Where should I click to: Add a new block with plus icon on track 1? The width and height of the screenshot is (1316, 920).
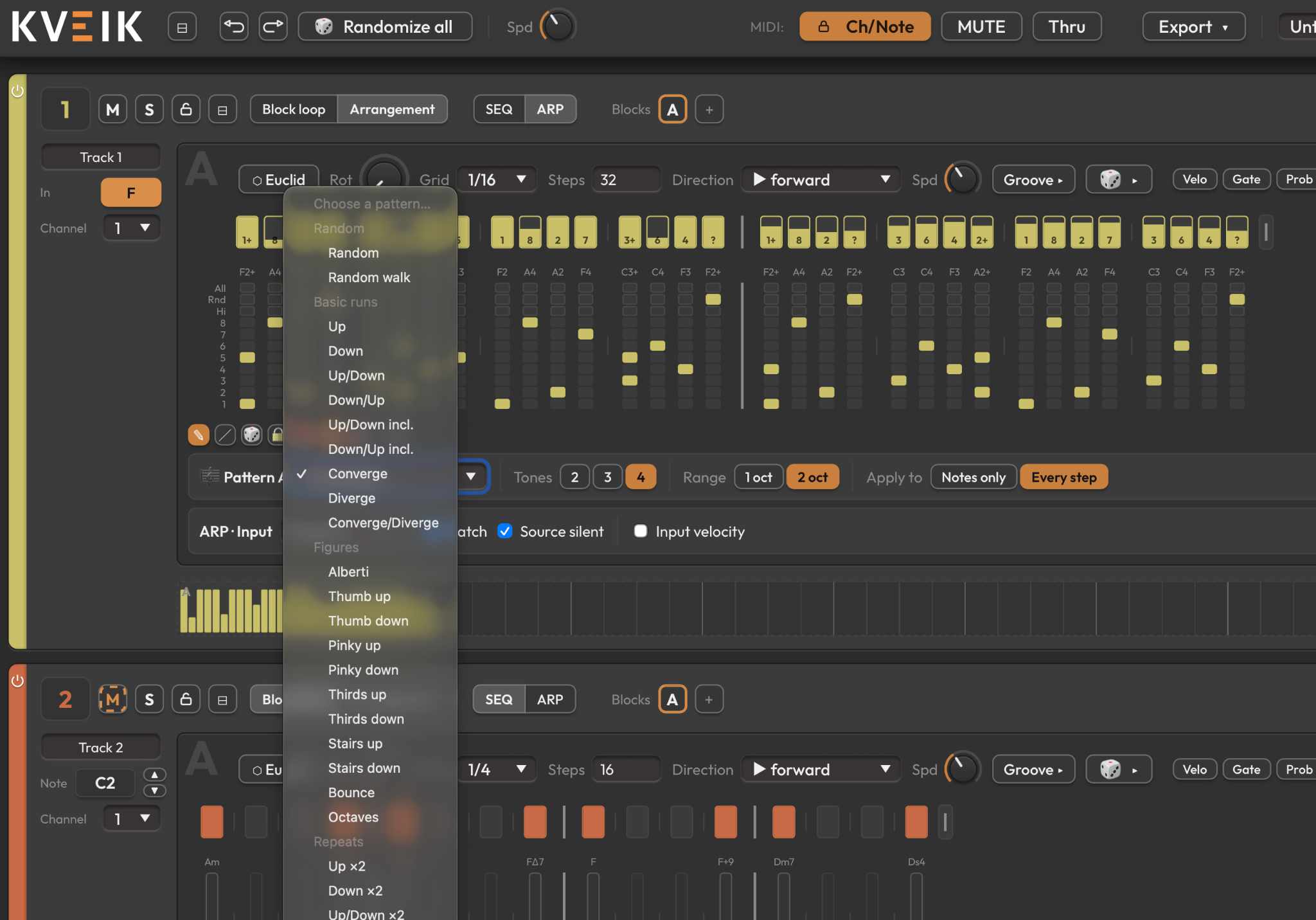709,109
